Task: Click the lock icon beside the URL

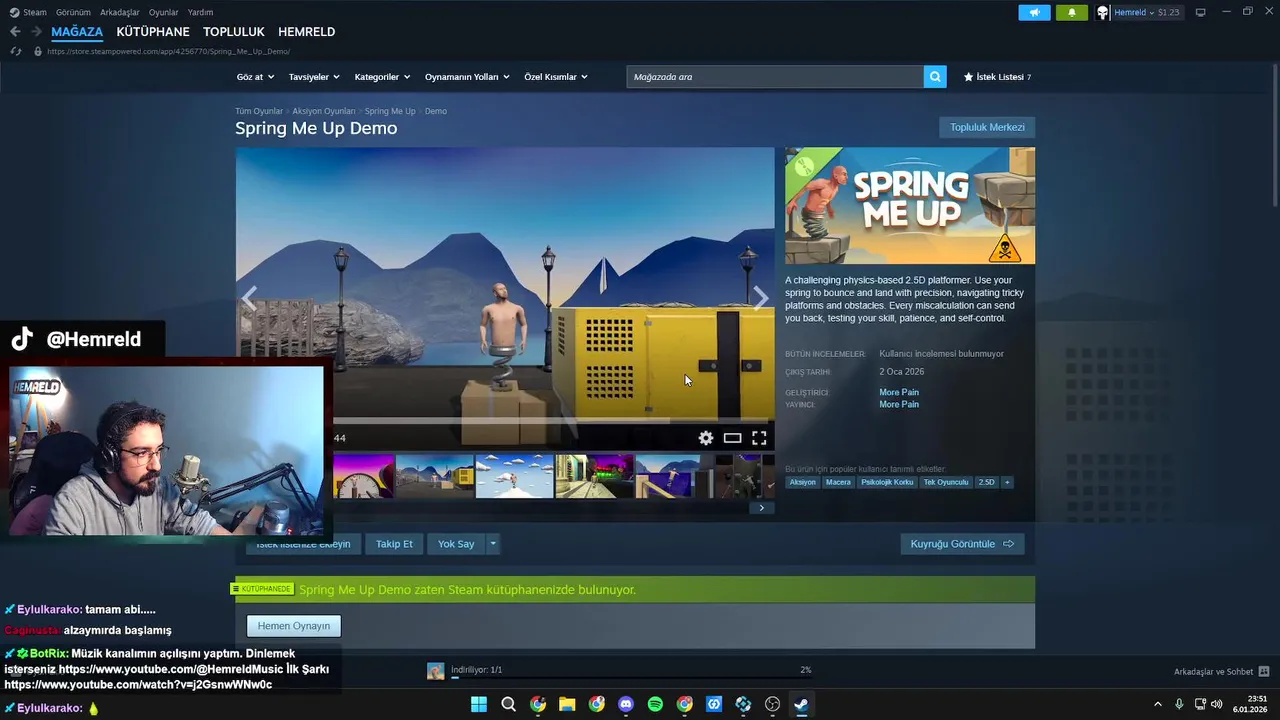Action: (x=38, y=51)
